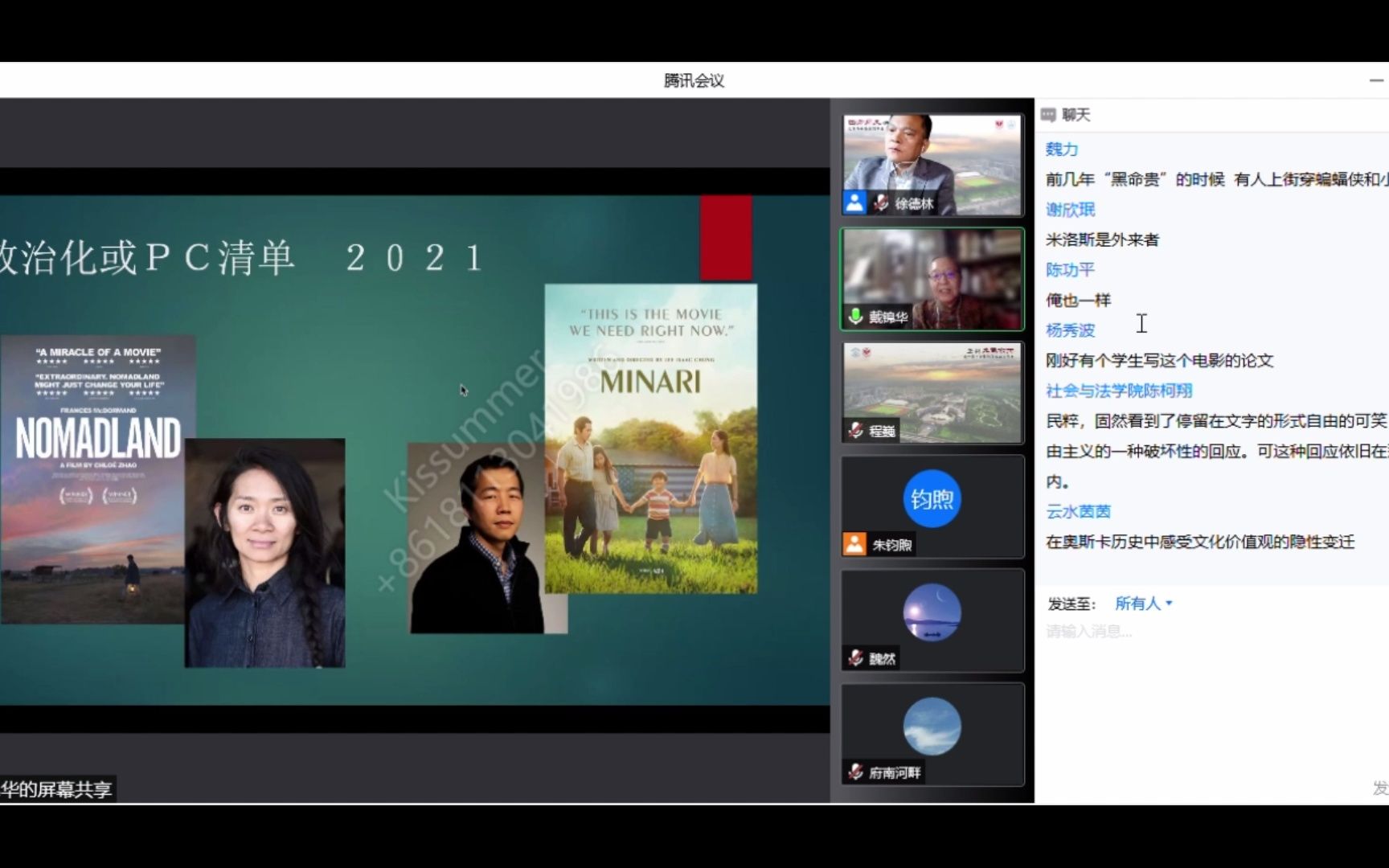Click the message '米洛斯是外来者'
This screenshot has height=868, width=1389.
(1102, 240)
